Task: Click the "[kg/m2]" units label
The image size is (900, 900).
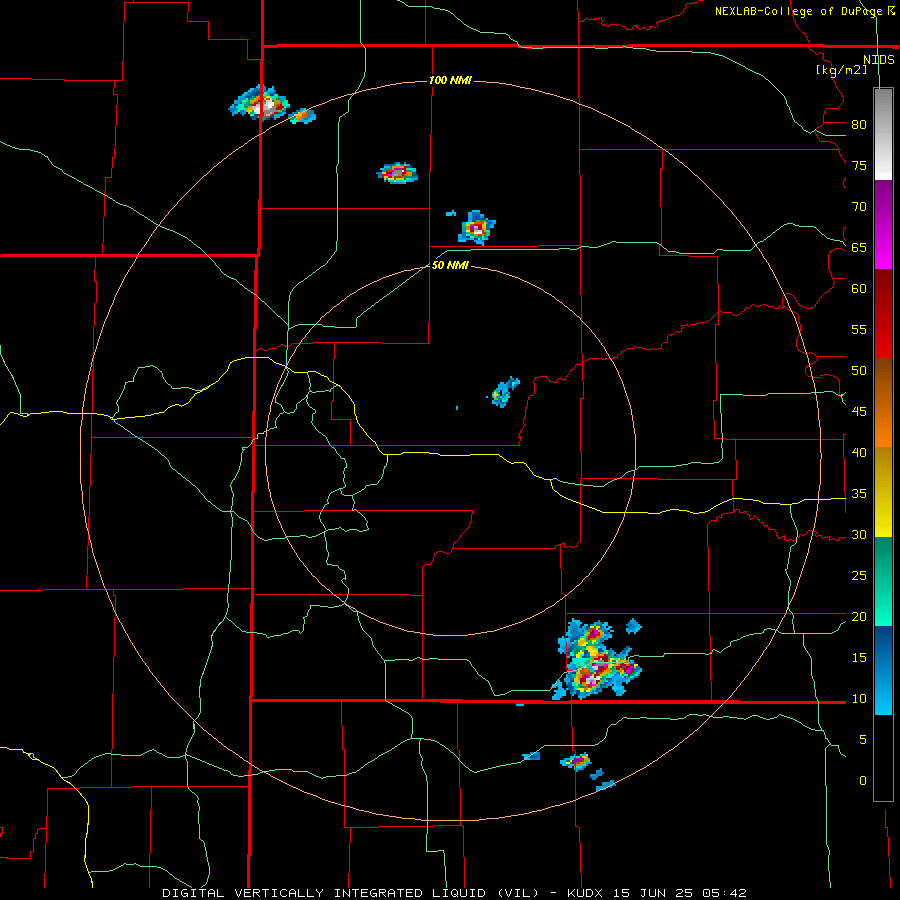Action: point(841,70)
